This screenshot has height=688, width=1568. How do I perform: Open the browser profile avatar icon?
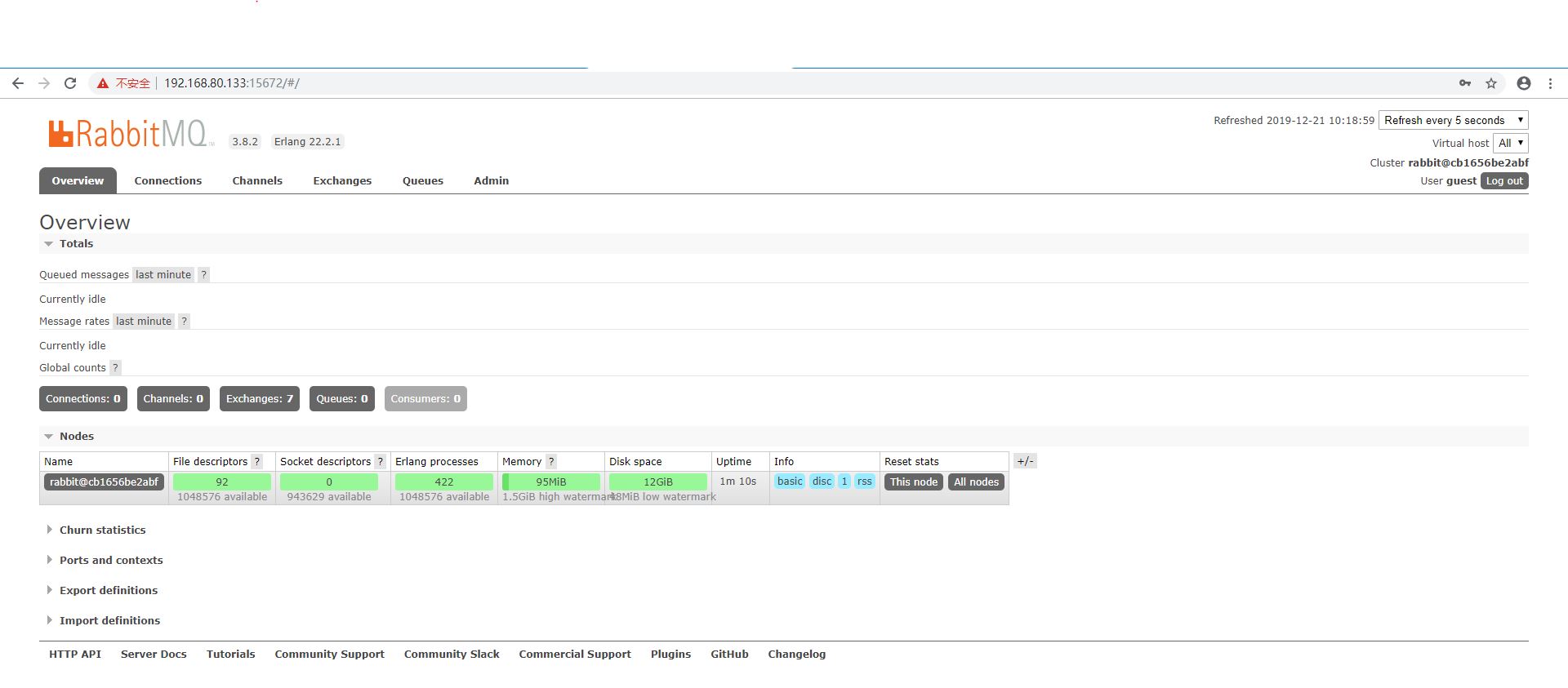[x=1524, y=83]
